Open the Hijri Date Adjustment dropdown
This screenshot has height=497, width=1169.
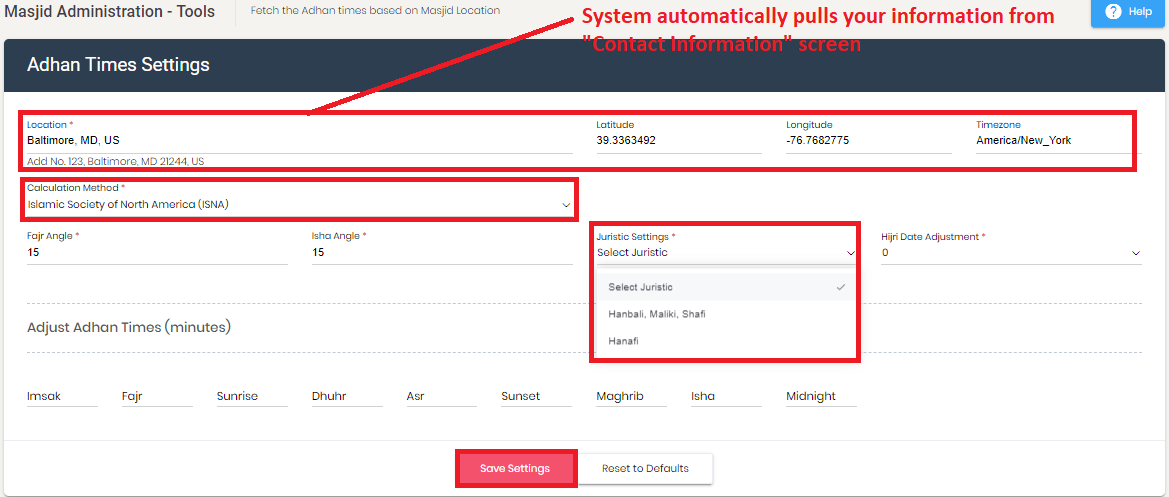pos(1011,253)
